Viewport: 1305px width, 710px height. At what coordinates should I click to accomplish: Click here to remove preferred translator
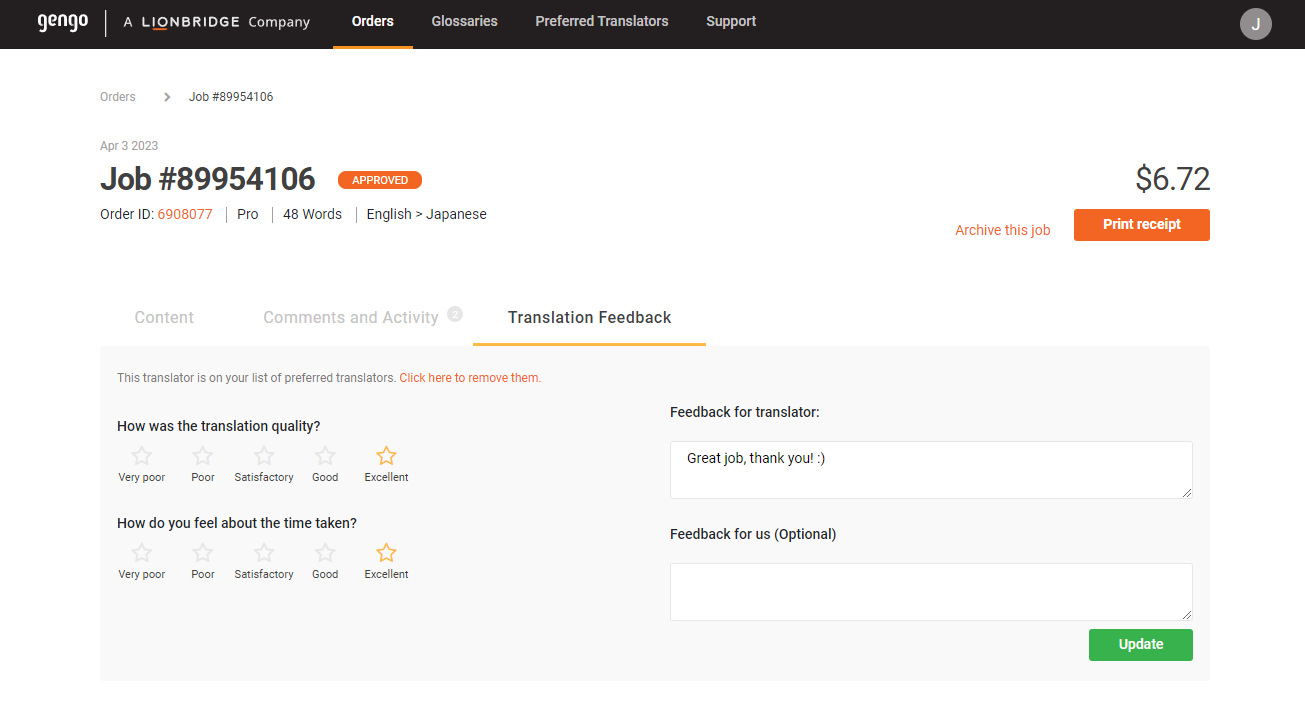[x=470, y=378]
